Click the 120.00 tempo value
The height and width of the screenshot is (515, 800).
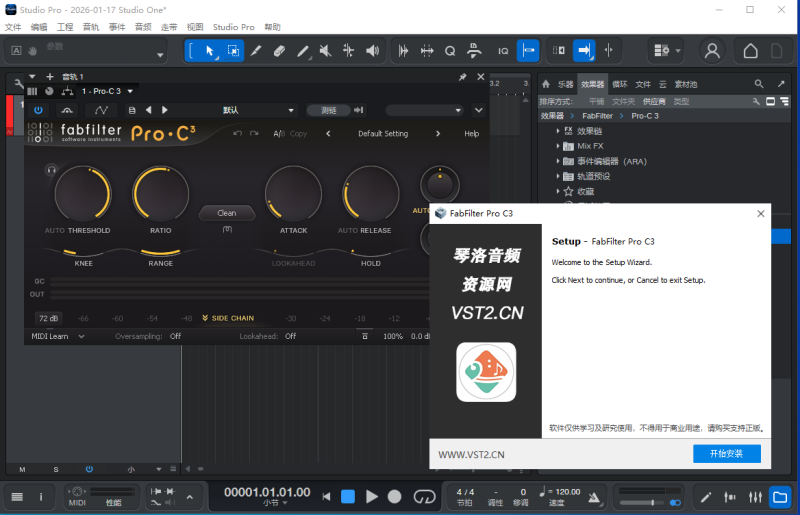coord(567,492)
